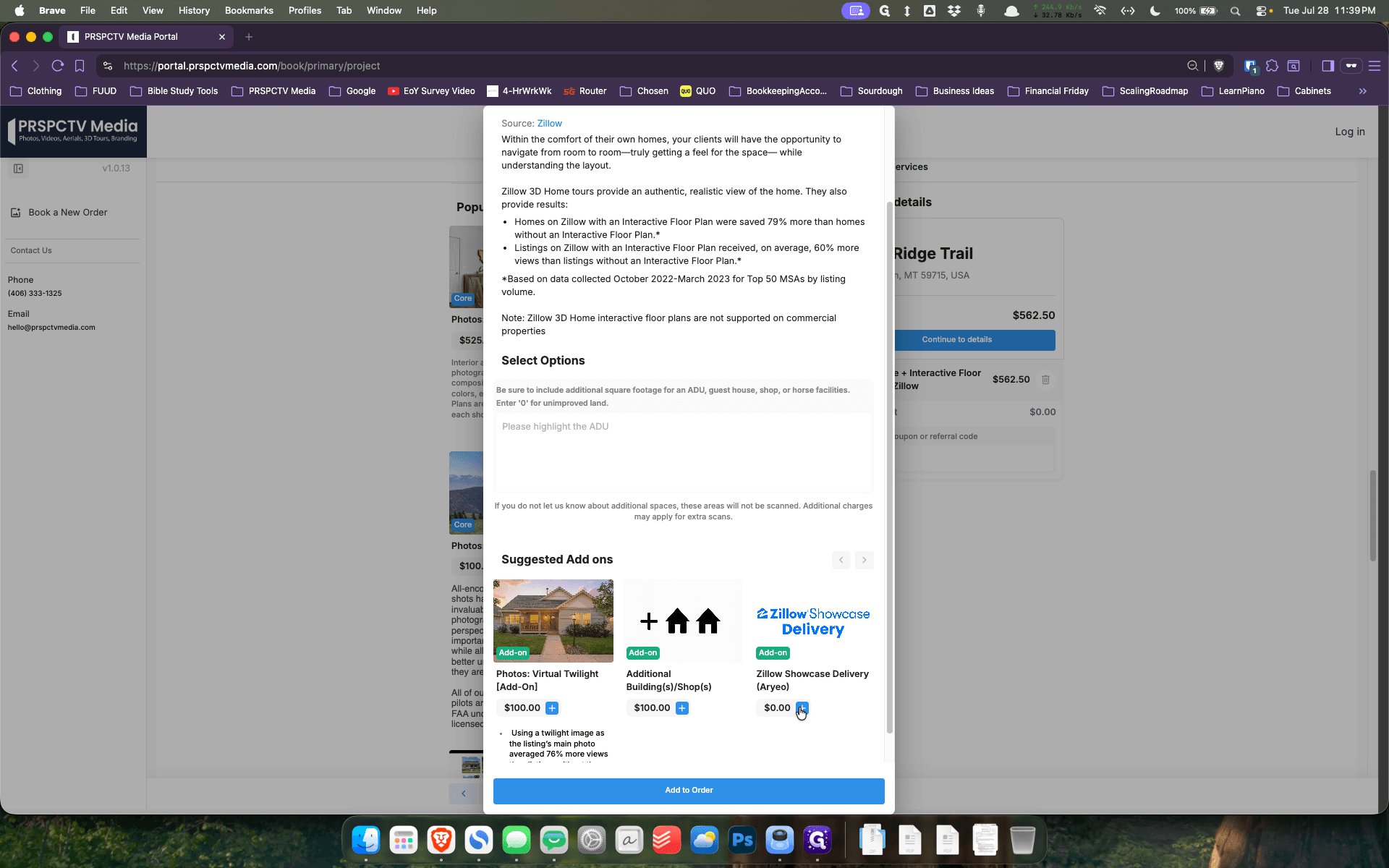Click the modal dialog scrollbar
This screenshot has width=1389, height=868.
click(889, 467)
